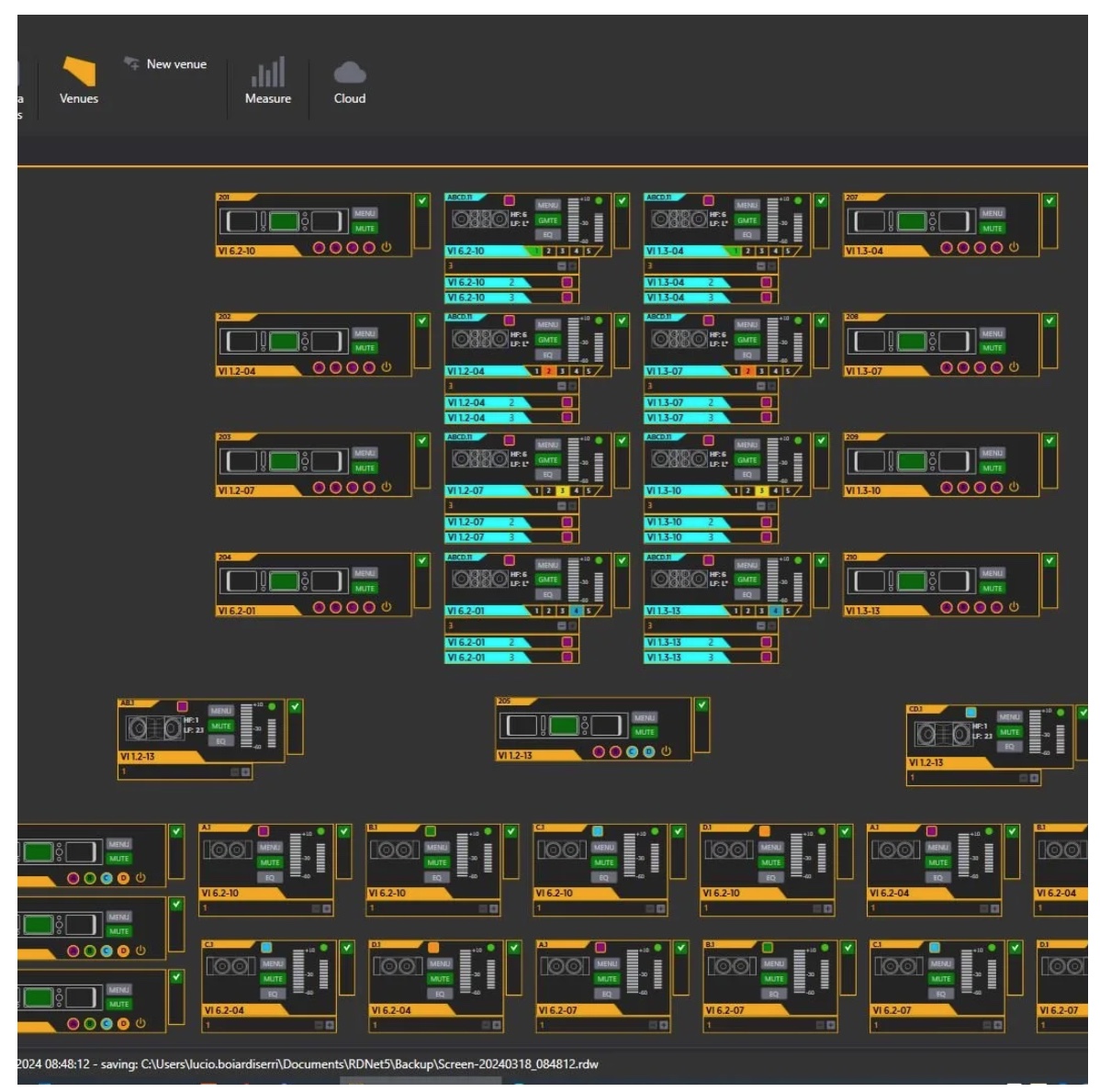The image size is (1100, 1092).
Task: Click channel D circle on amplifier 205
Action: click(648, 751)
